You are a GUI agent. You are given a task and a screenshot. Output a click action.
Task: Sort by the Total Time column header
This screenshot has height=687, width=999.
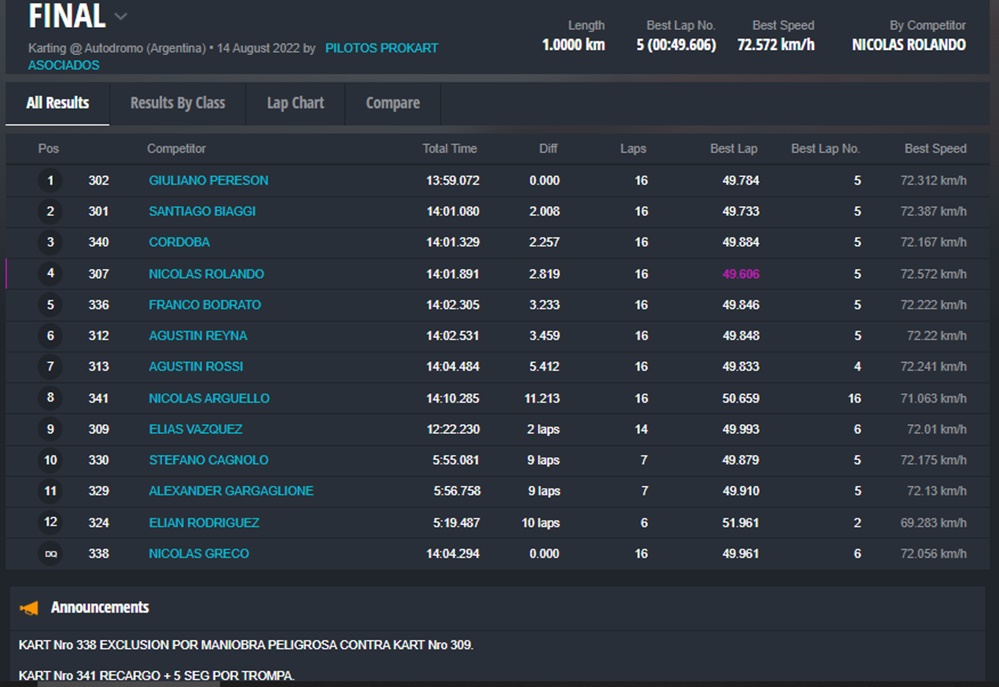click(449, 149)
